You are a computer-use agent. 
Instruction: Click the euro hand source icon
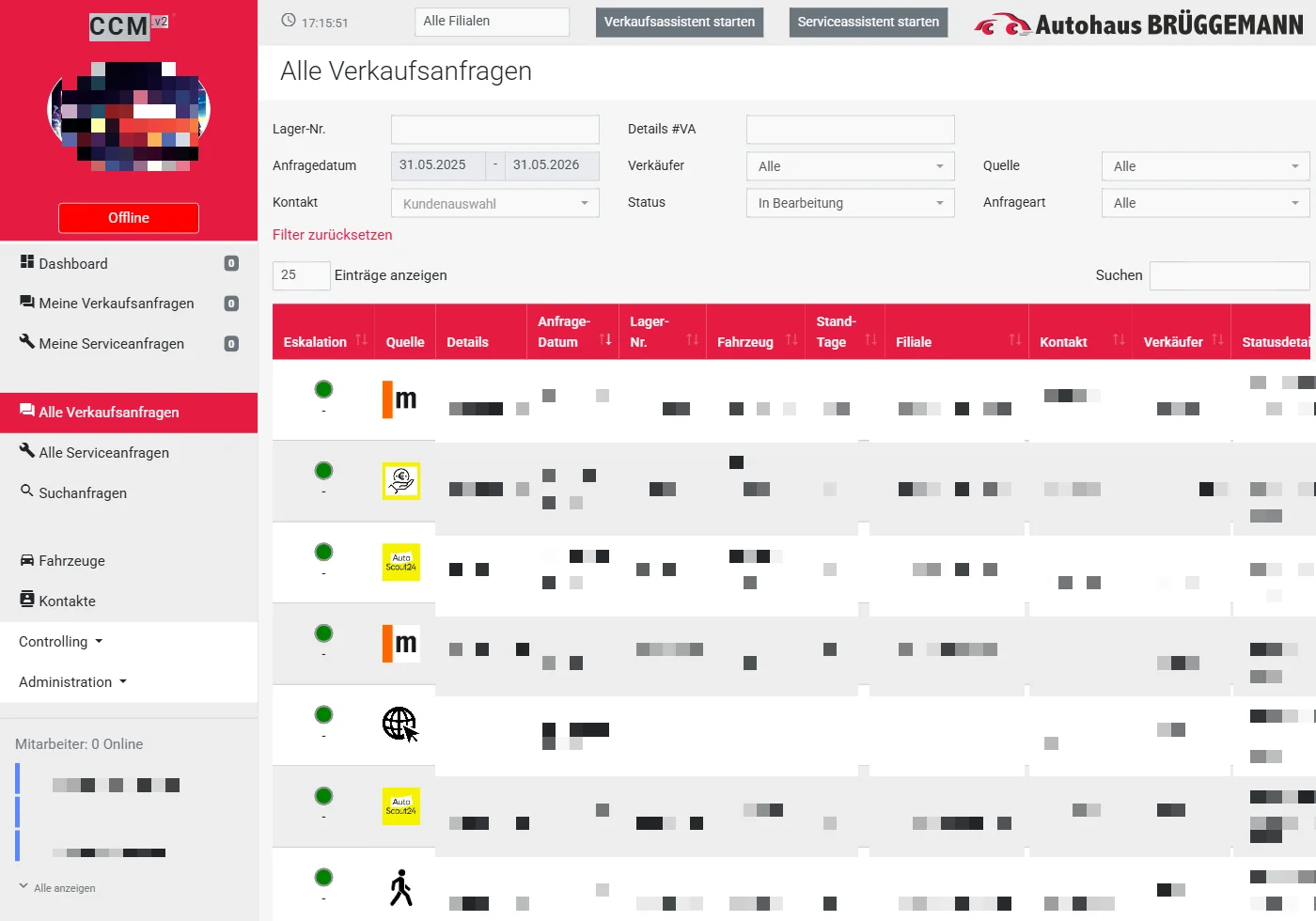point(401,481)
